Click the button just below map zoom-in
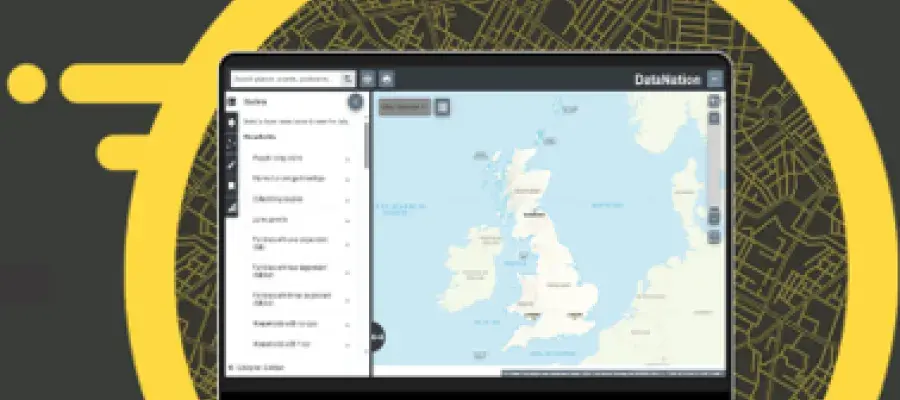This screenshot has height=400, width=900. [x=713, y=118]
